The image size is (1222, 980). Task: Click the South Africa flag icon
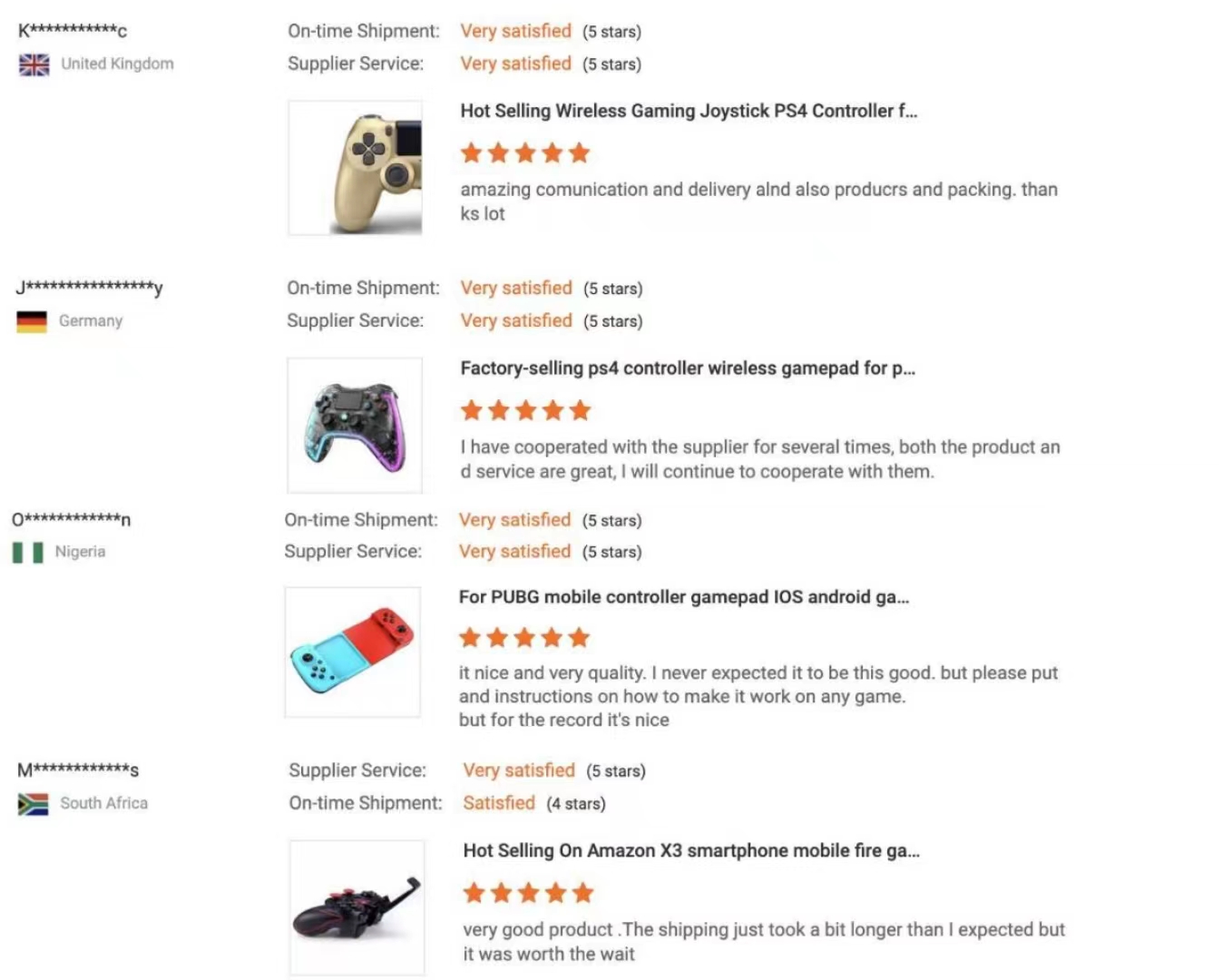coord(33,804)
